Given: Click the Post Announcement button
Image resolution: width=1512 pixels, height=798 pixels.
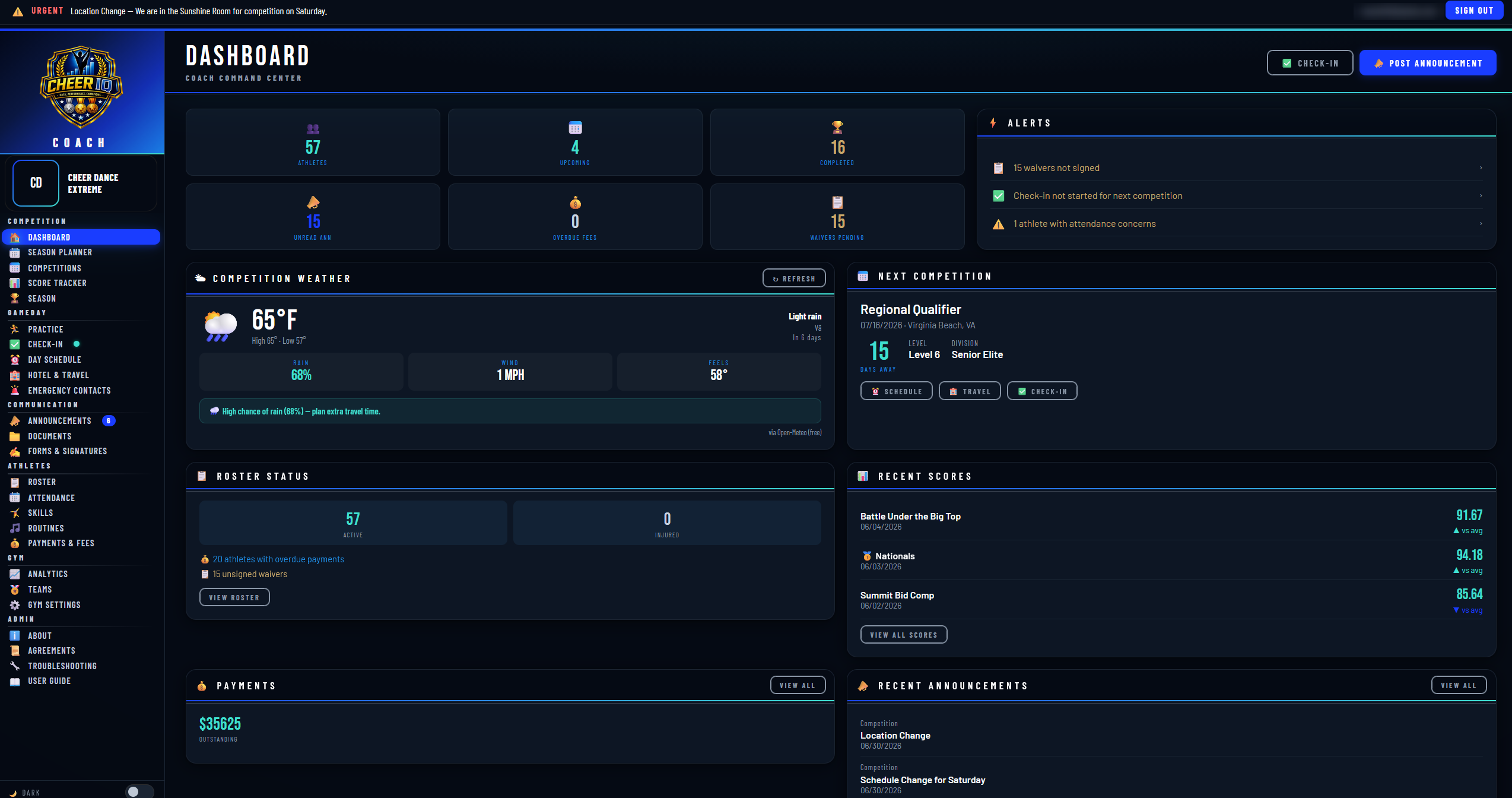Looking at the screenshot, I should (1428, 63).
